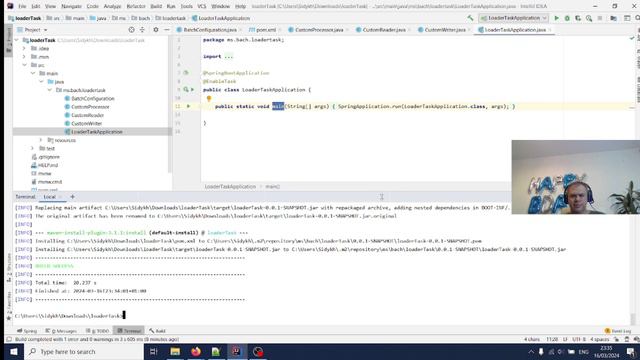Open Project panel settings gear
This screenshot has height=360, width=640.
(156, 30)
